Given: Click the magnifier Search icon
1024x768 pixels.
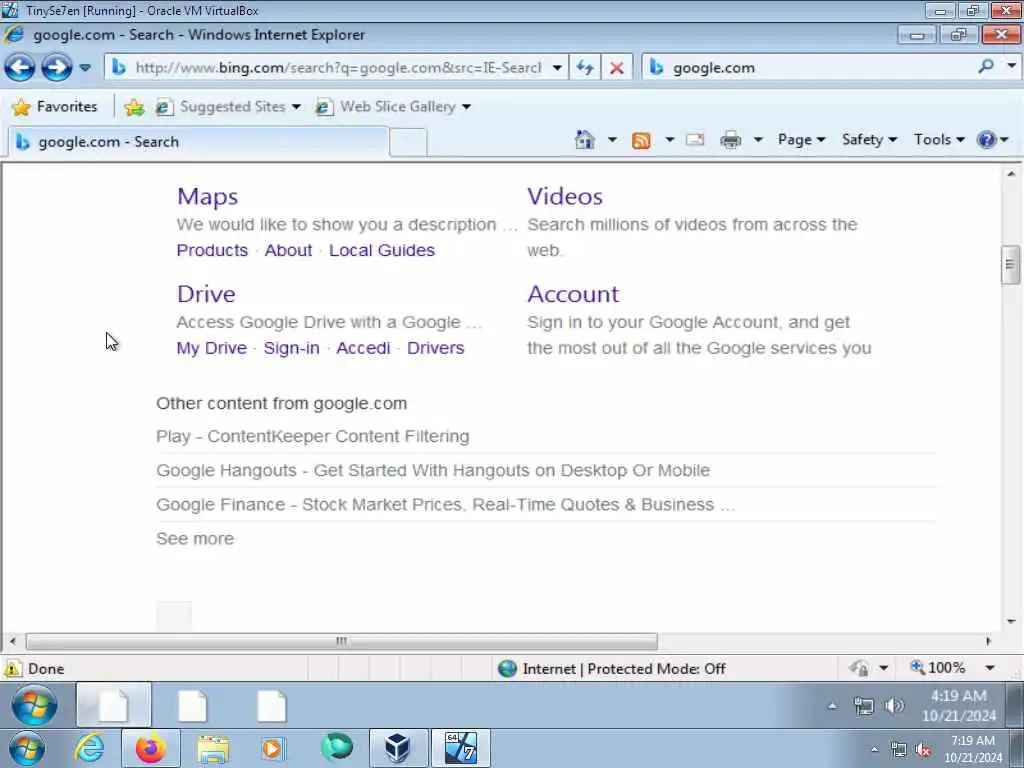Looking at the screenshot, I should coord(986,67).
